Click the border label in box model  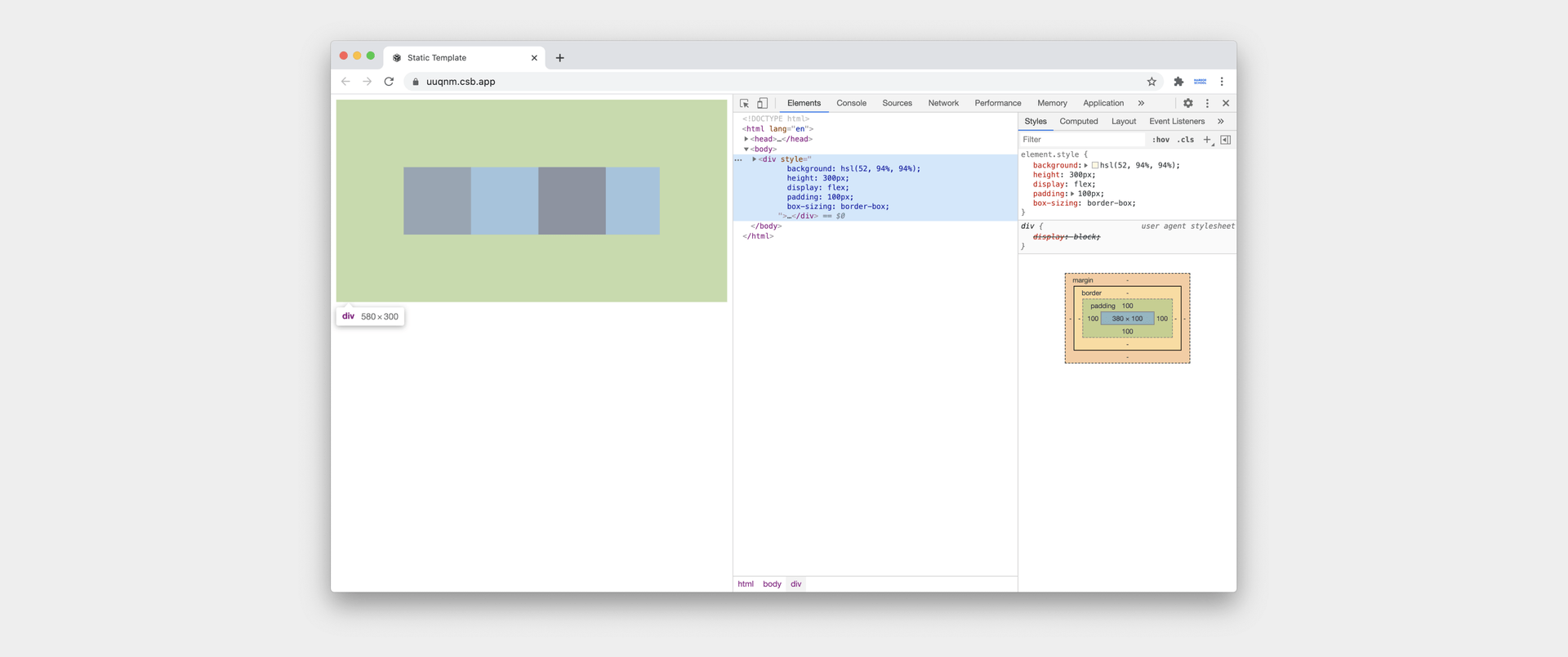(x=1091, y=293)
